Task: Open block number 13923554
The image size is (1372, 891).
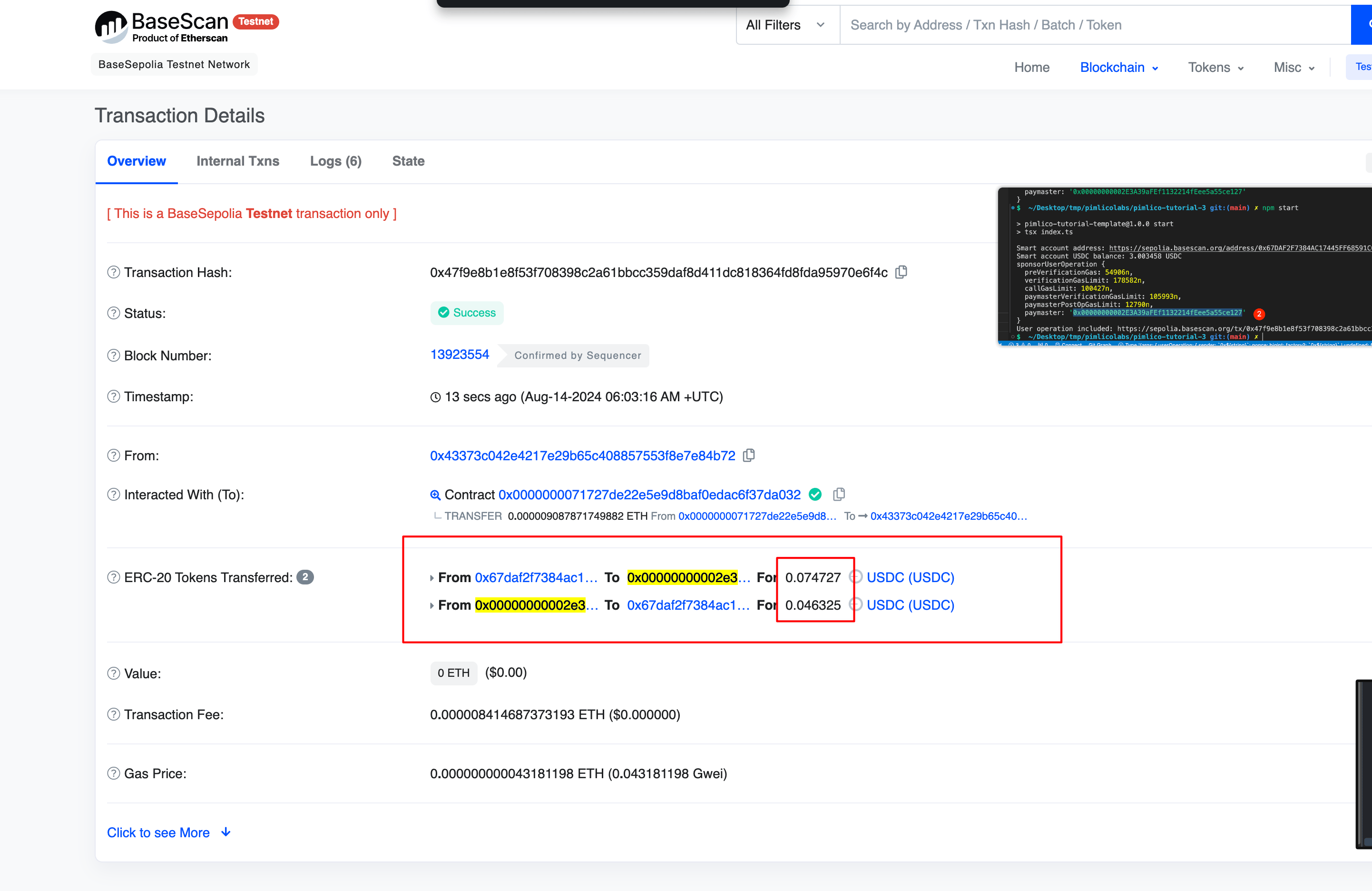Action: (460, 355)
